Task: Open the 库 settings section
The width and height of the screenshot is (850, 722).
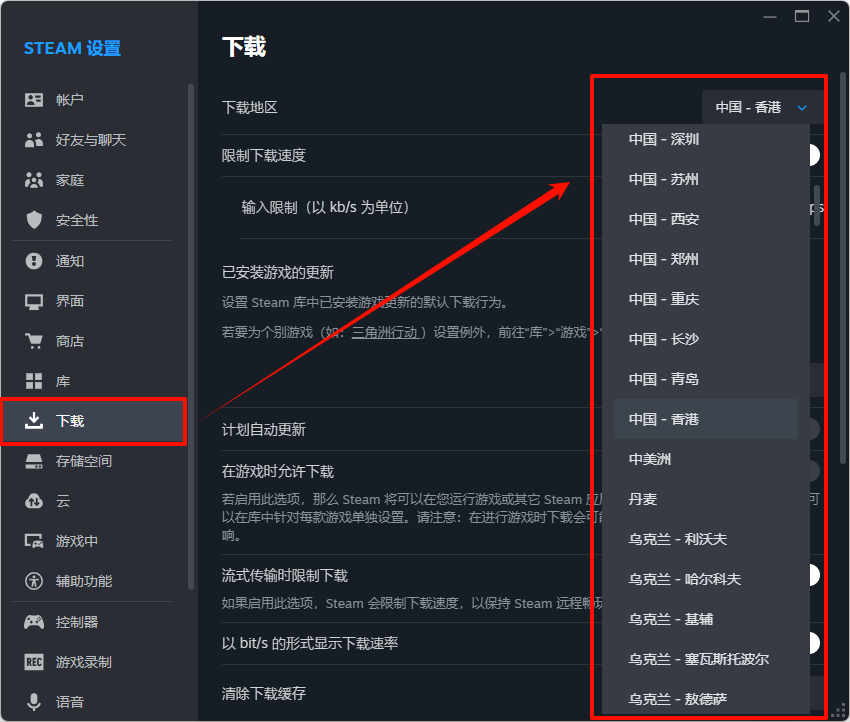Action: (x=60, y=381)
